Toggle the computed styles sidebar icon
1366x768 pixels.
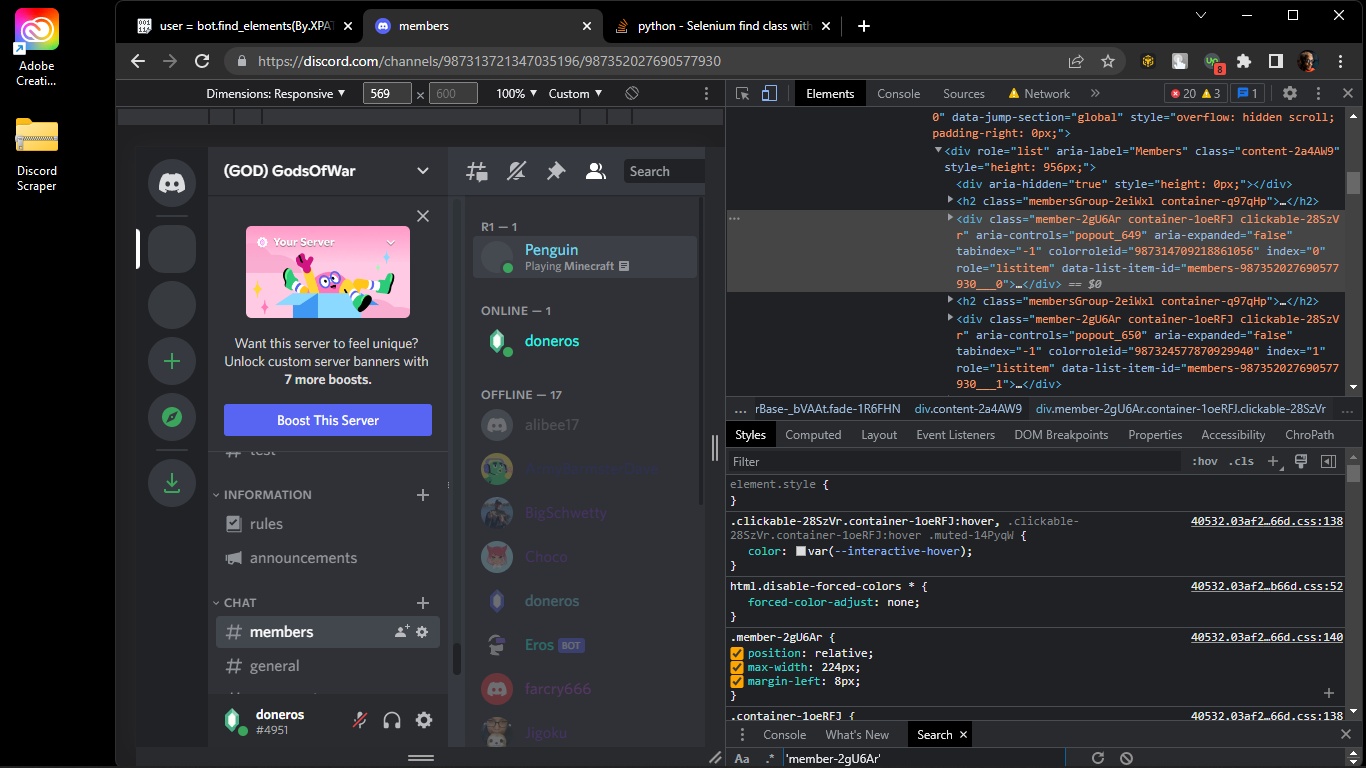[x=1328, y=461]
